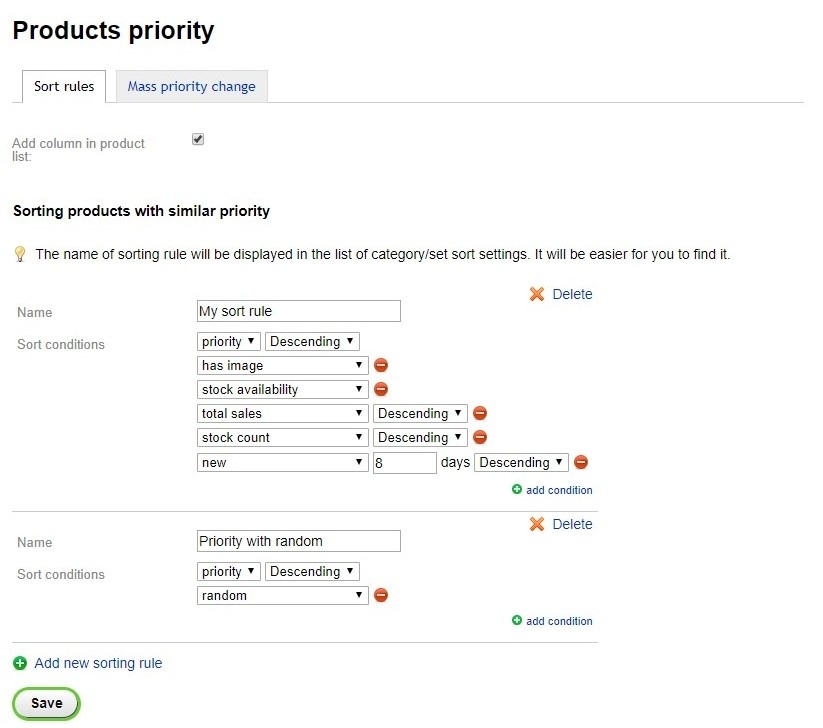Change the 'stock count' Descending order dropdown

[x=419, y=438]
